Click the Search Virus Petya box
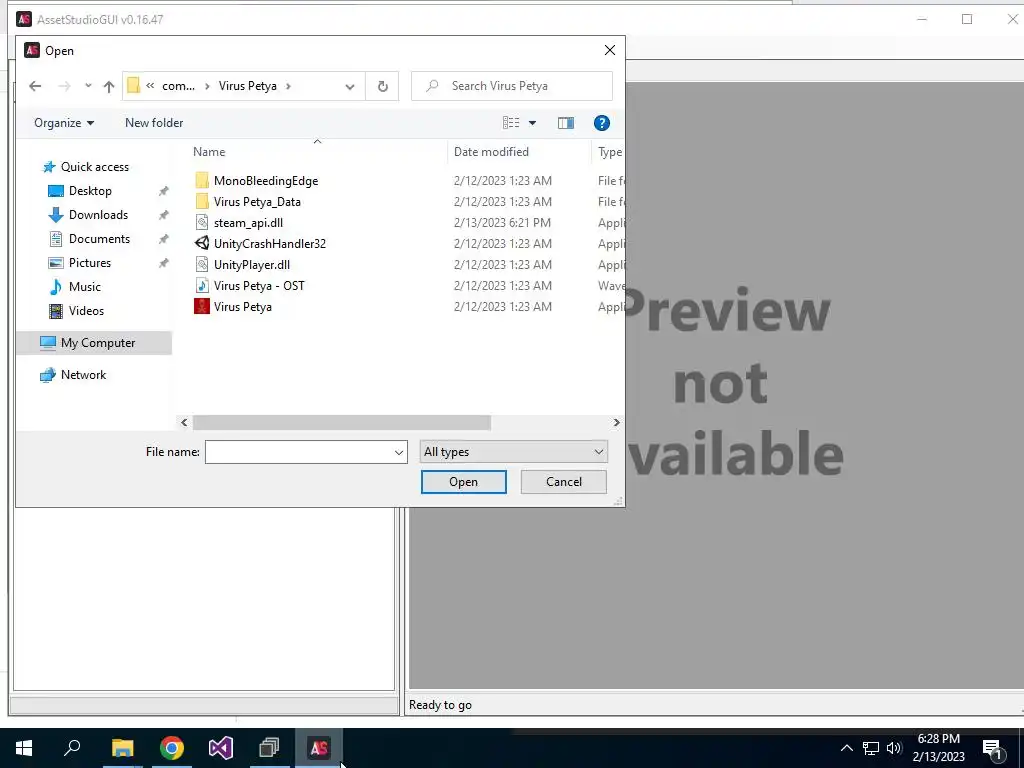 point(512,86)
